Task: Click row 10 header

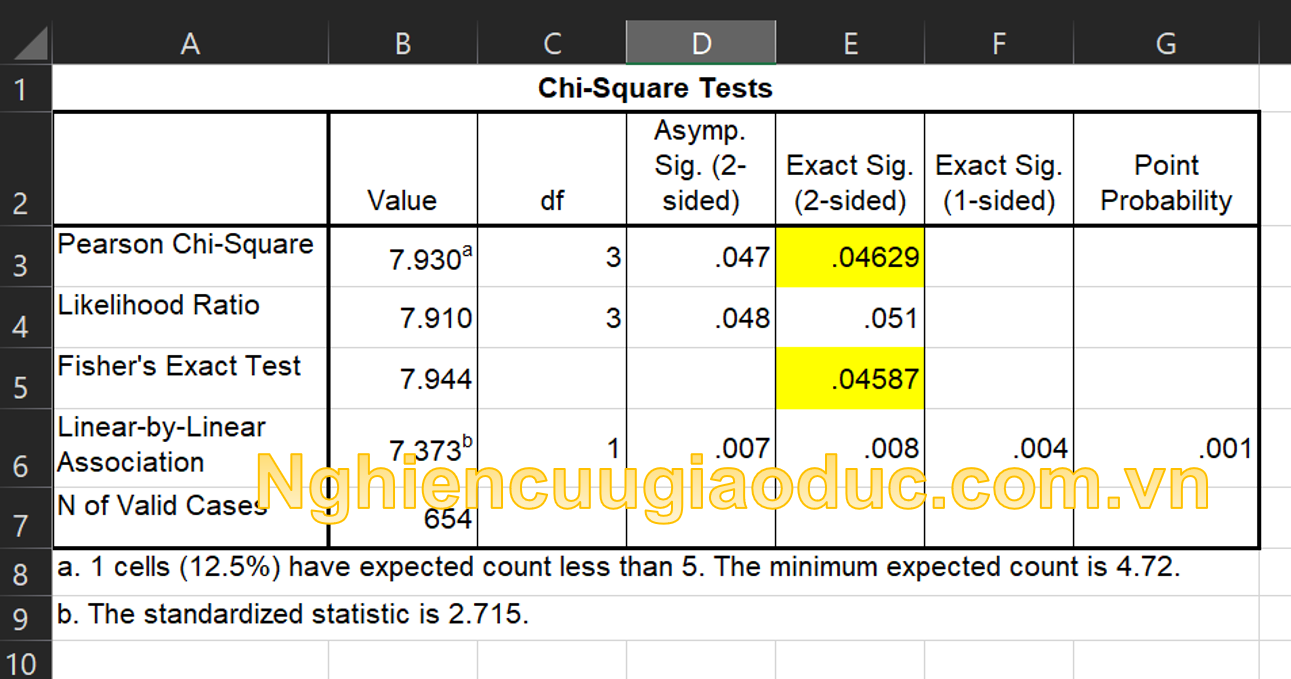Action: [x=22, y=663]
